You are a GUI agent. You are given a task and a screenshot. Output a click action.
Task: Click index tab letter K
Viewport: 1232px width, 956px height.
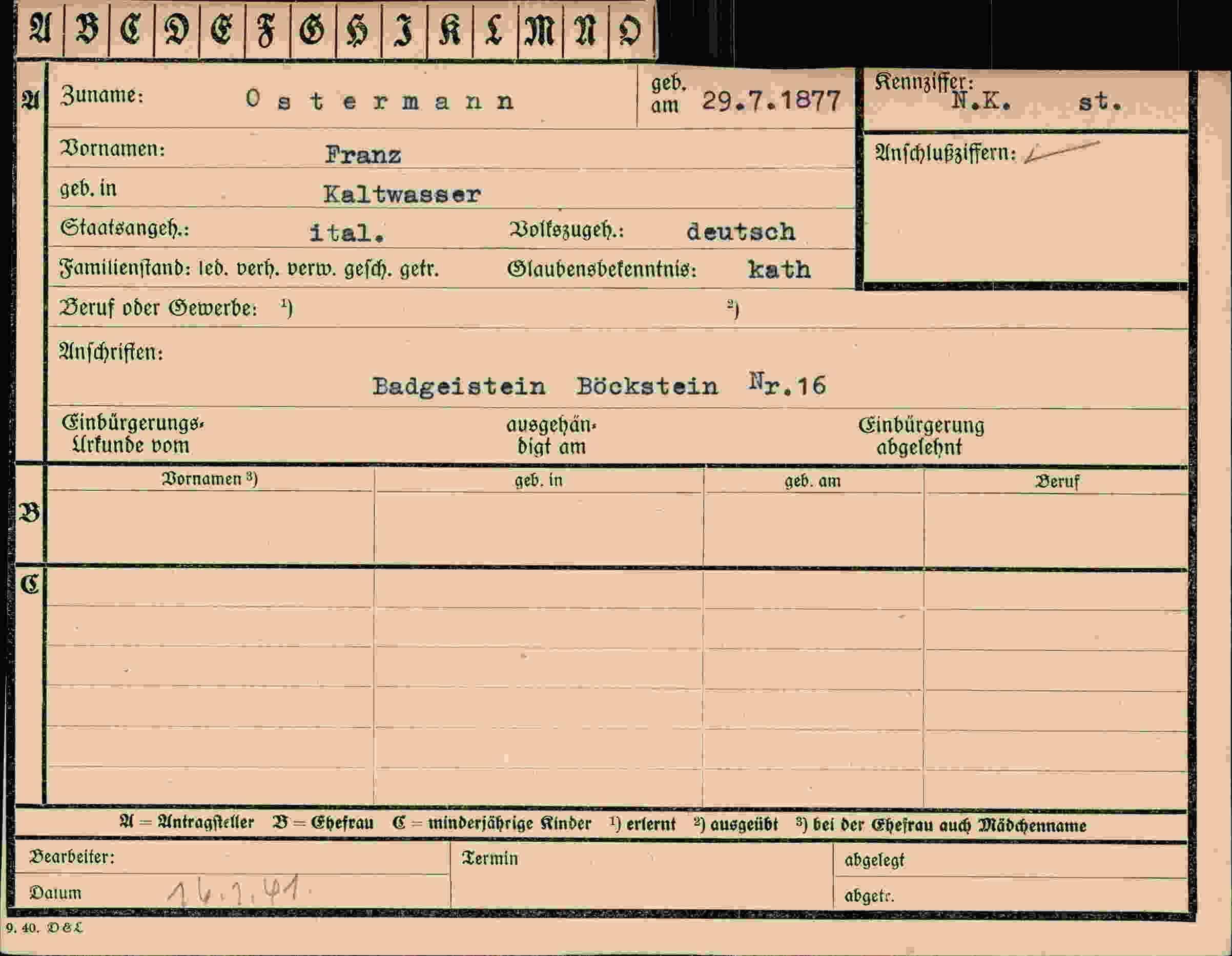tap(449, 30)
